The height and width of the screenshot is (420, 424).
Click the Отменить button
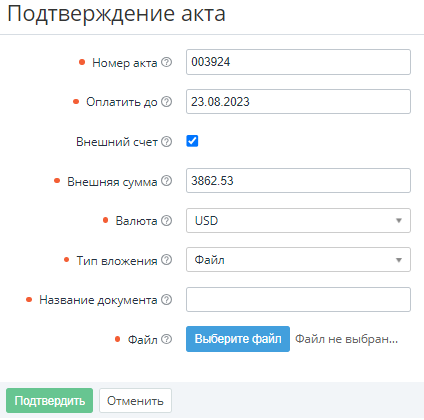pos(135,400)
